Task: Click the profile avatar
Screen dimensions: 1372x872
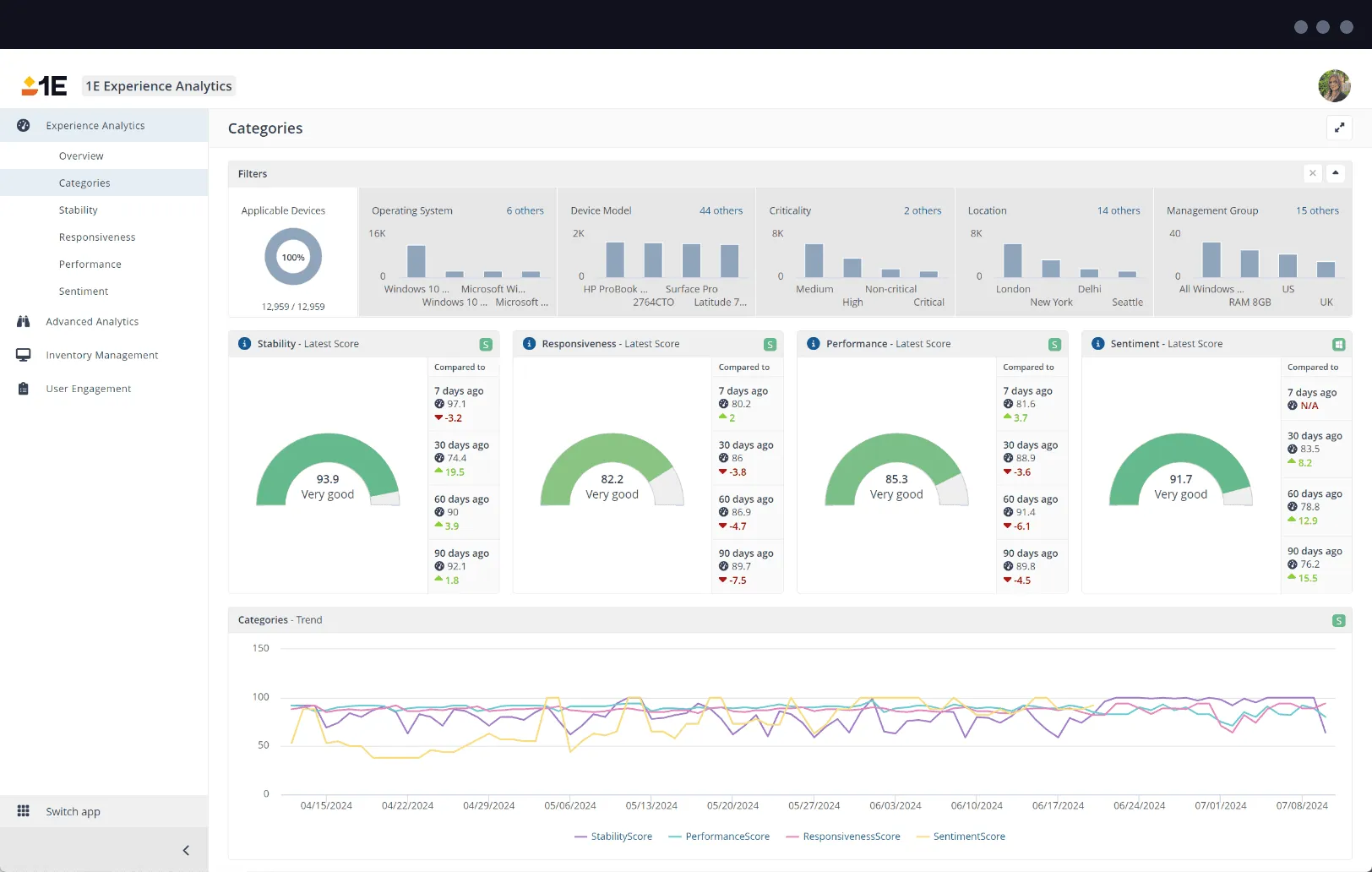Action: point(1334,85)
